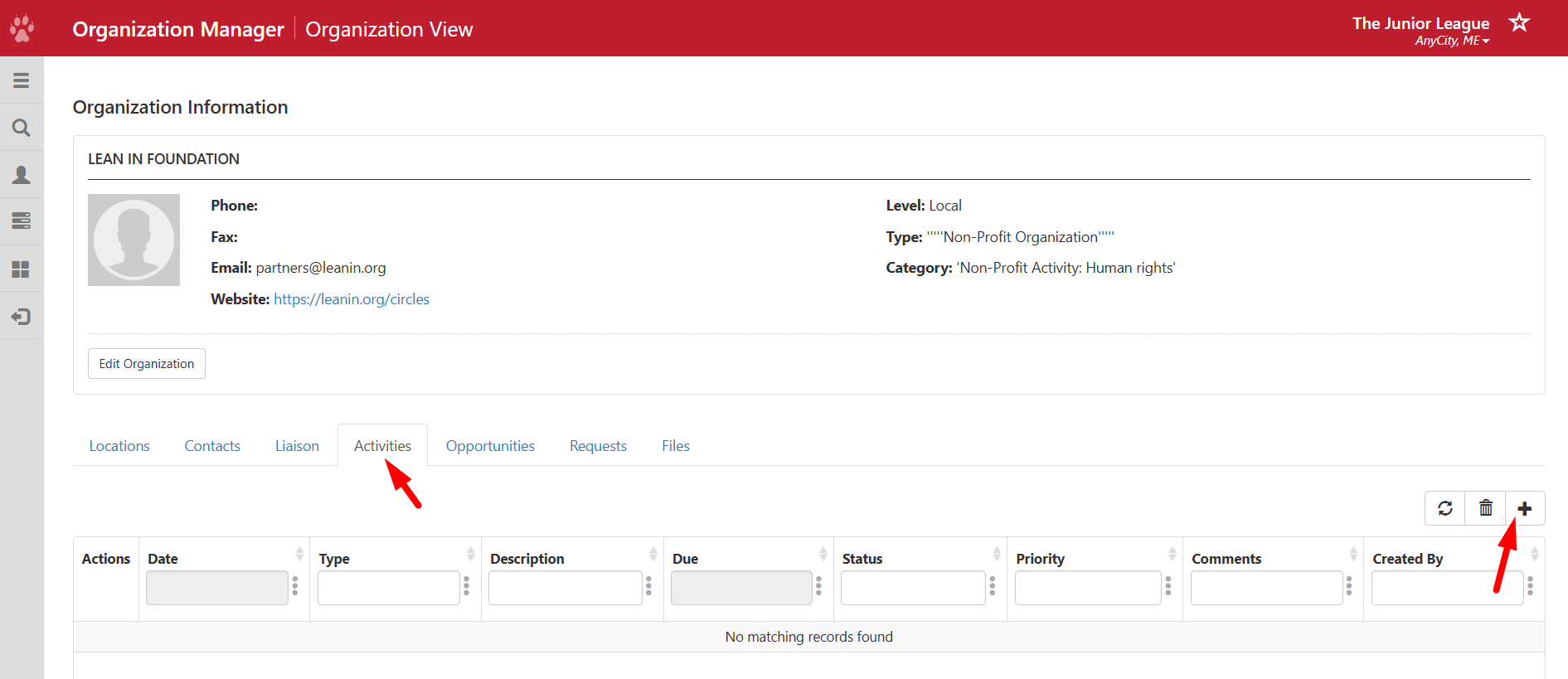Sort by the Date column arrows

[x=299, y=554]
